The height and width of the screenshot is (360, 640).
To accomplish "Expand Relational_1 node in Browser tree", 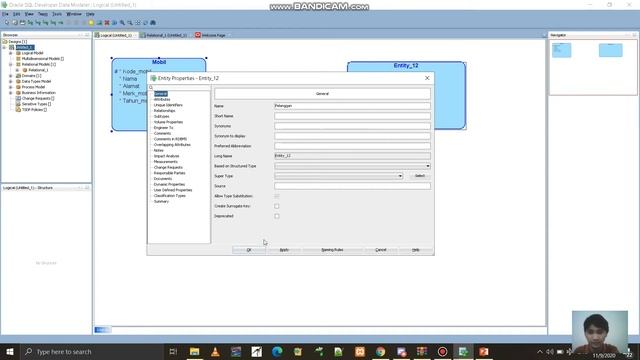I will point(17,70).
